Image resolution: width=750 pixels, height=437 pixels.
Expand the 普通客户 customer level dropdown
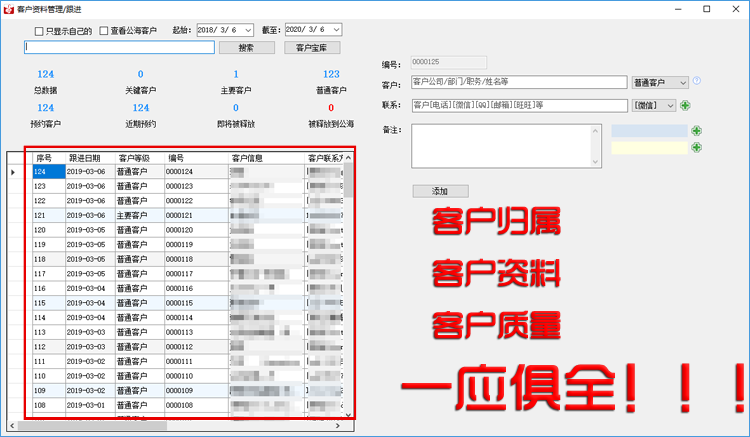[x=682, y=82]
